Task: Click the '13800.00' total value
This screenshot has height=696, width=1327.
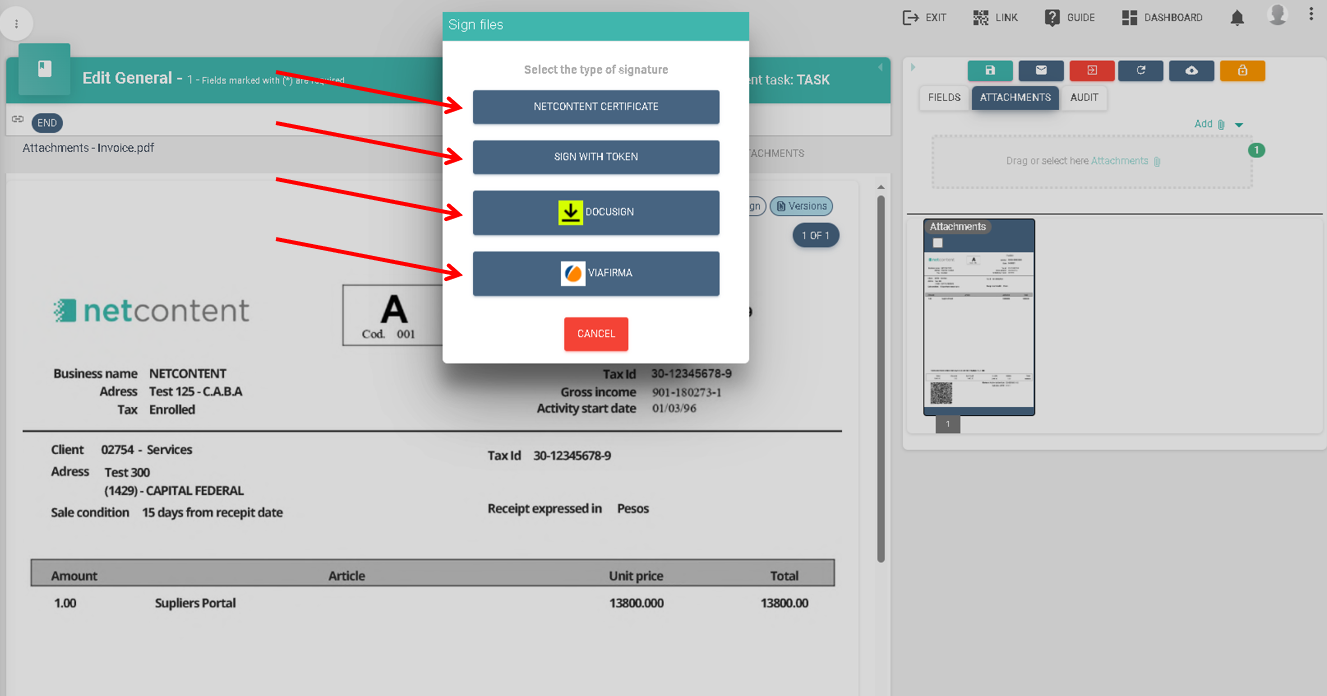Action: 784,603
